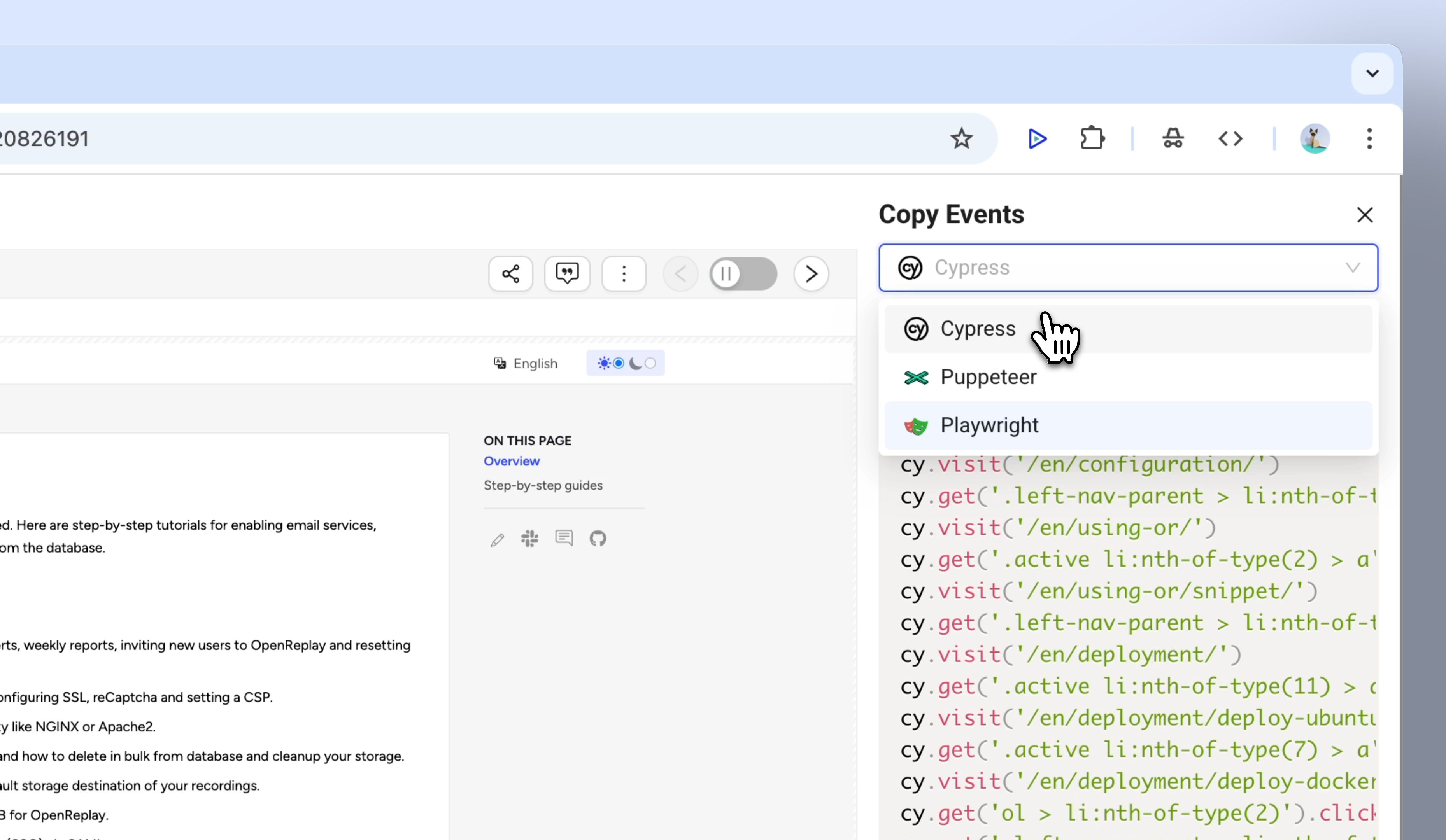Screen dimensions: 1446x840
Task: Click the pencil edit page icon
Action: 498,539
